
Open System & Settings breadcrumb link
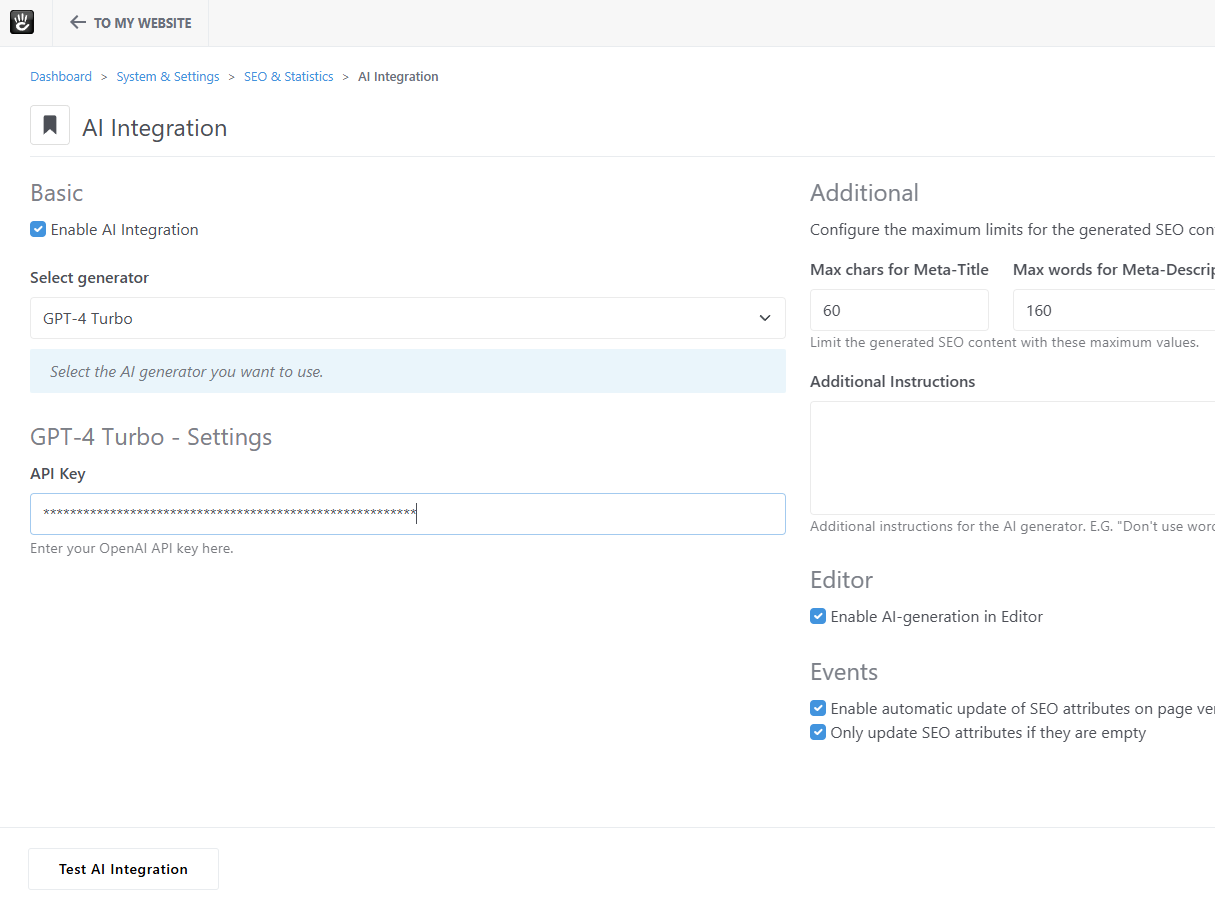pyautogui.click(x=168, y=77)
